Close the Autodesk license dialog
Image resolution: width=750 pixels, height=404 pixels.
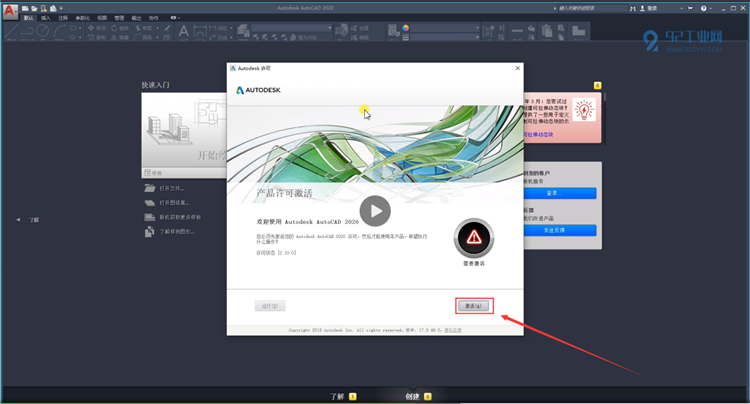click(x=518, y=68)
